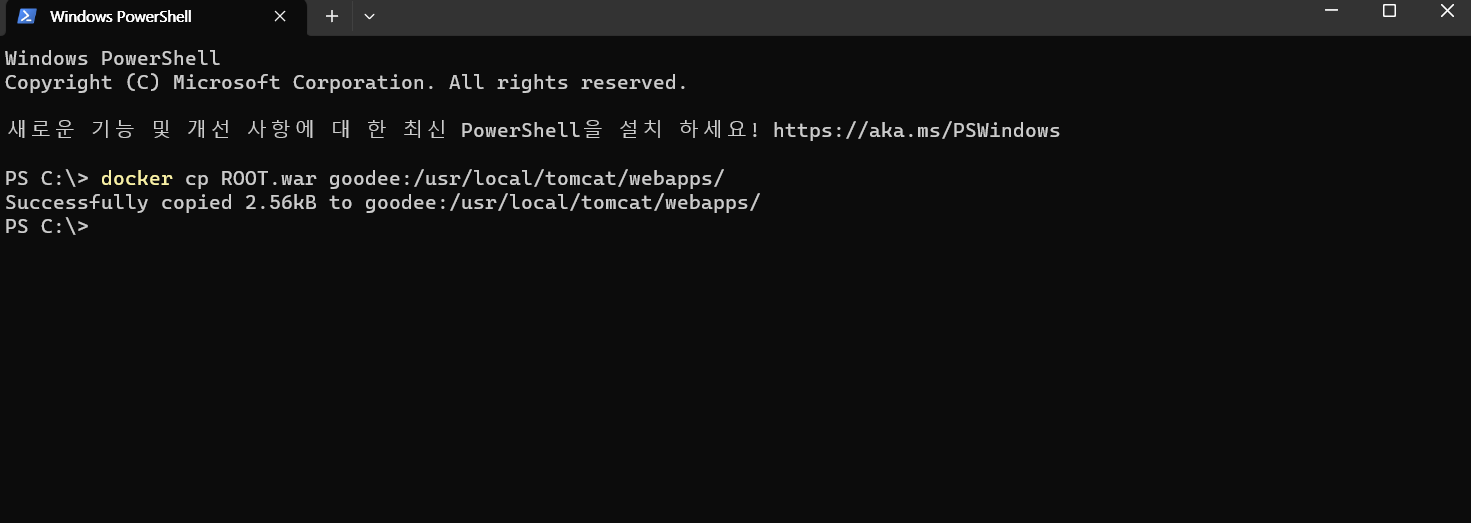The height and width of the screenshot is (523, 1471).
Task: Expand the new-tab profile dropdown chevron
Action: tap(369, 17)
